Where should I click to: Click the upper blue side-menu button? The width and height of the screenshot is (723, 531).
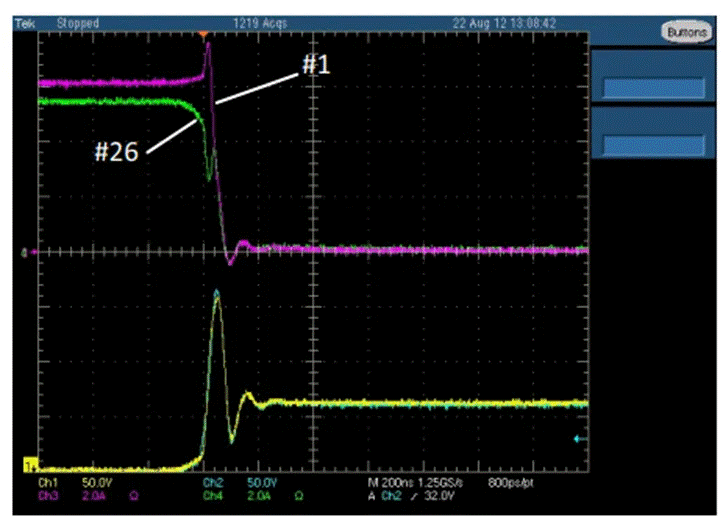pyautogui.click(x=654, y=88)
